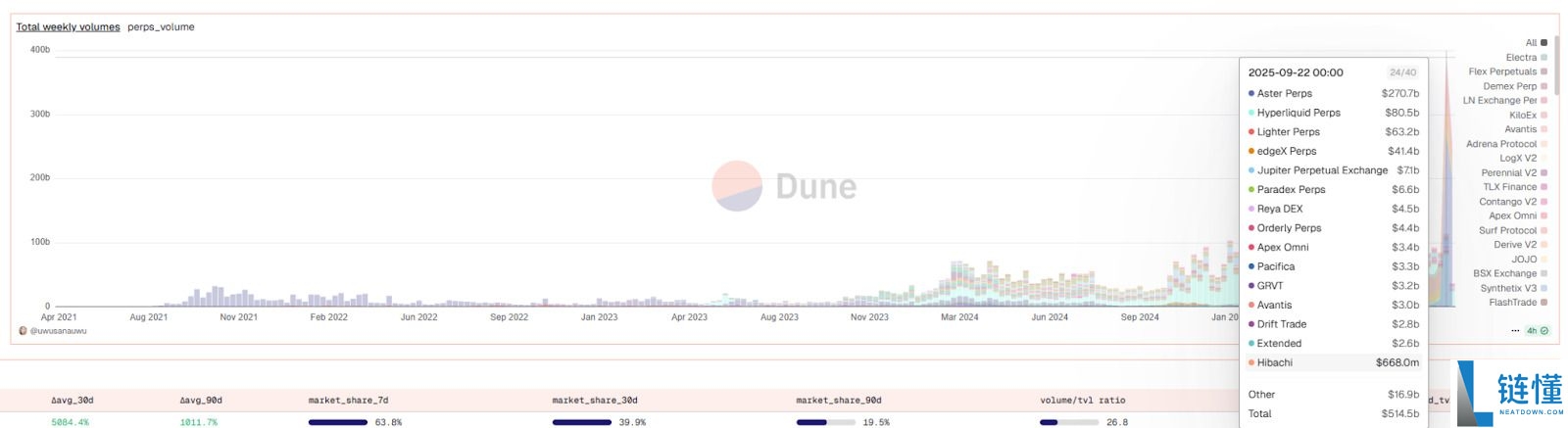This screenshot has width=1568, height=428.
Task: Click the Pacifica row in the tooltip
Action: point(1334,266)
